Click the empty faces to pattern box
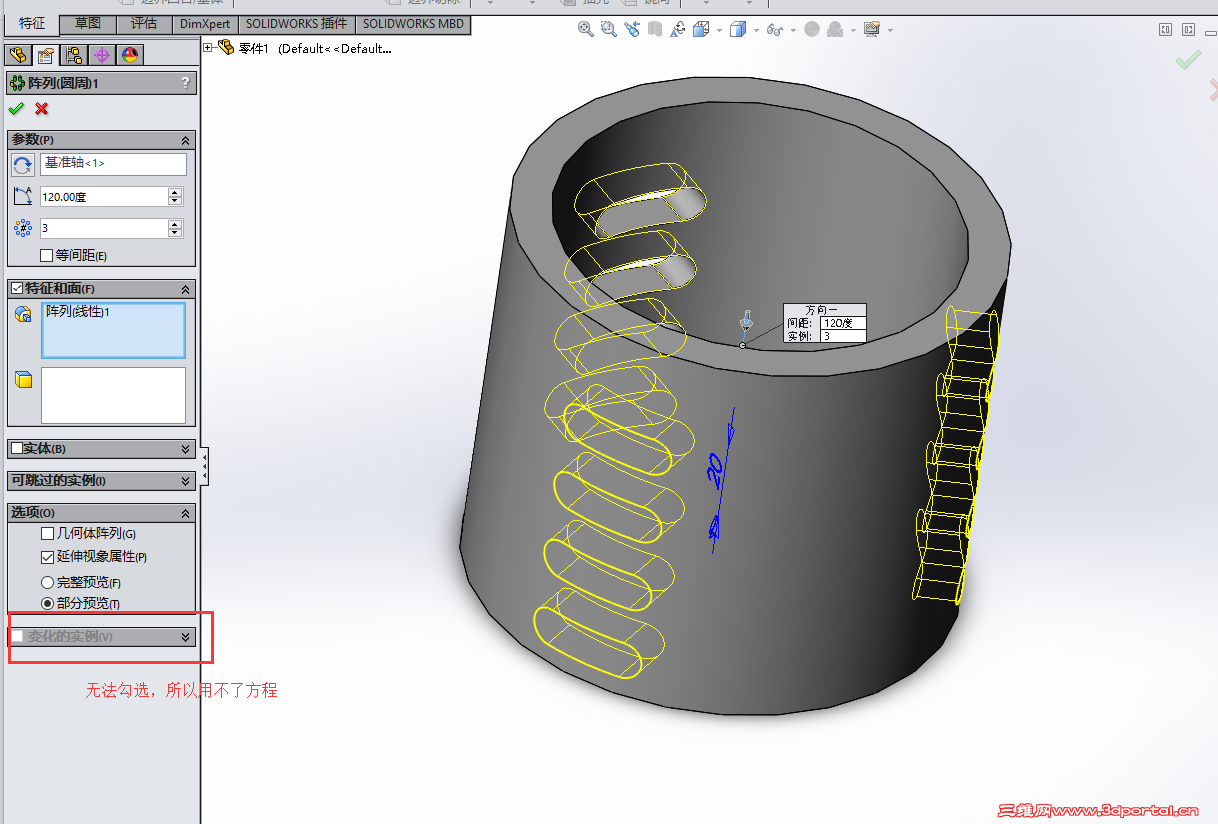The width and height of the screenshot is (1218, 824). point(113,395)
